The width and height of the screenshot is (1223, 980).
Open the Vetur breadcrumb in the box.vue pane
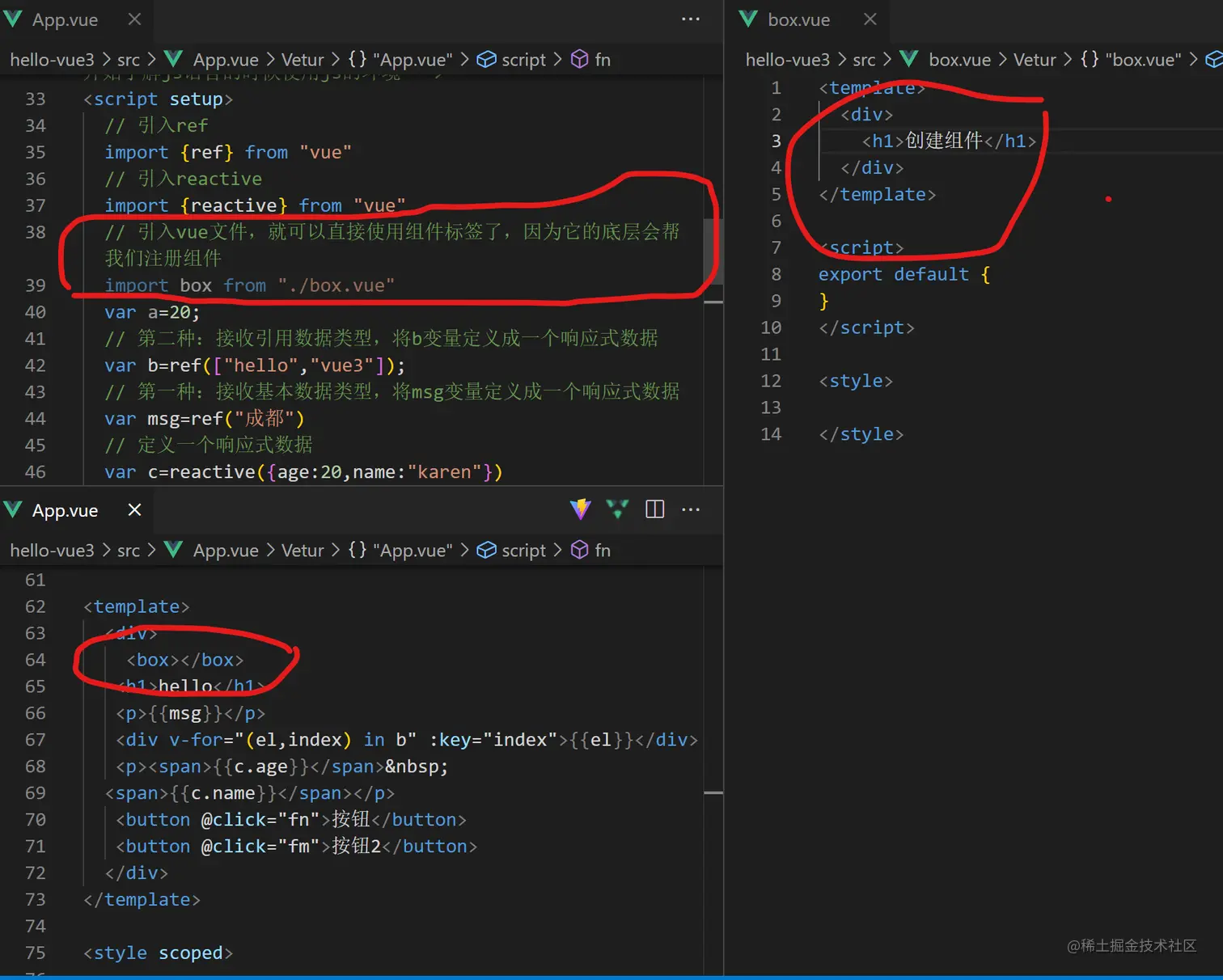pos(1035,60)
